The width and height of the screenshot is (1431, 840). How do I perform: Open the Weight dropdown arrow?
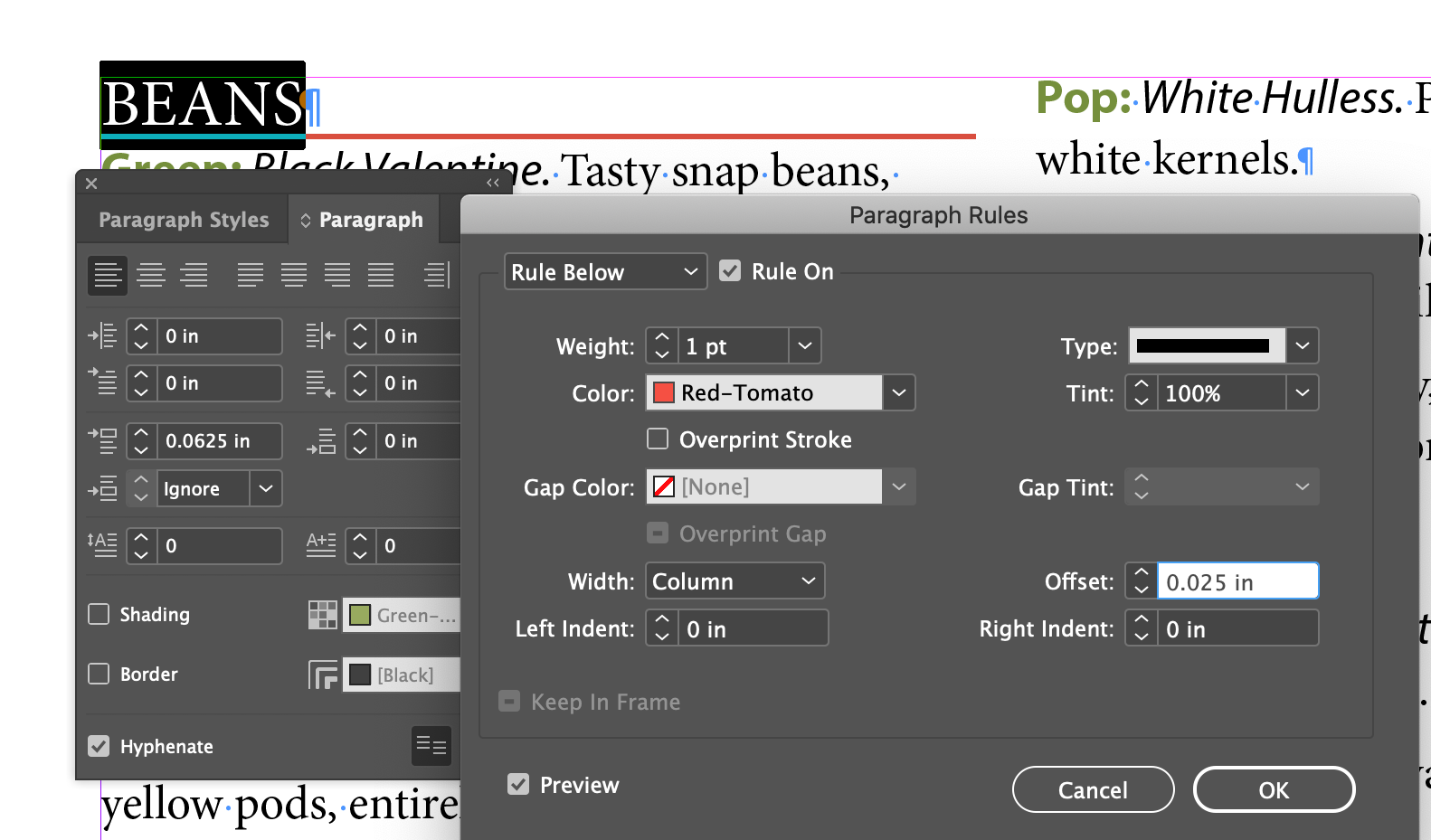(805, 345)
